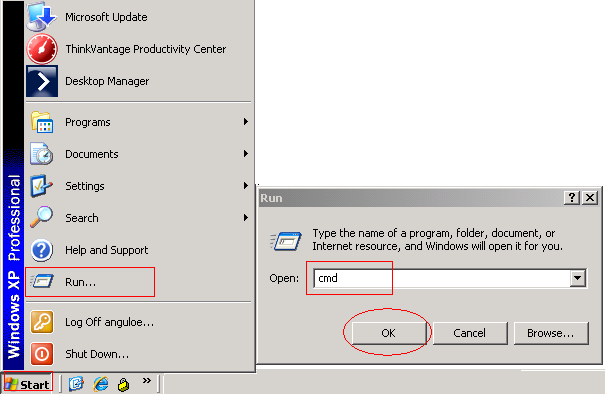The height and width of the screenshot is (394, 605).
Task: Close the Run dialog with X
Action: (x=590, y=198)
